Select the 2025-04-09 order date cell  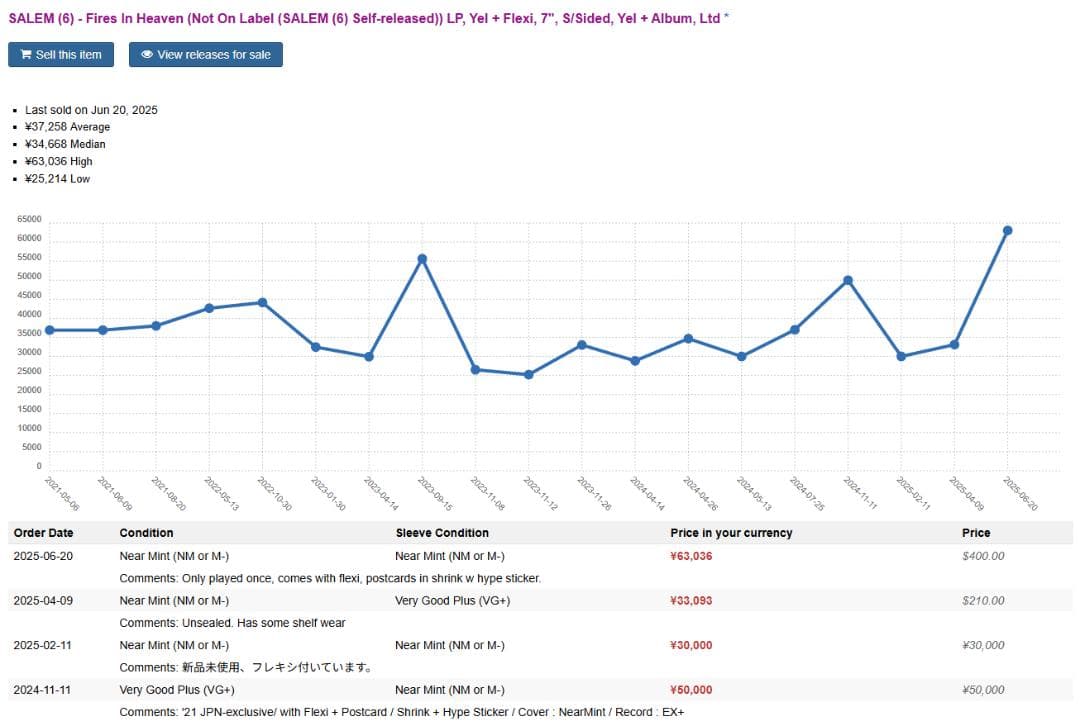tap(43, 601)
